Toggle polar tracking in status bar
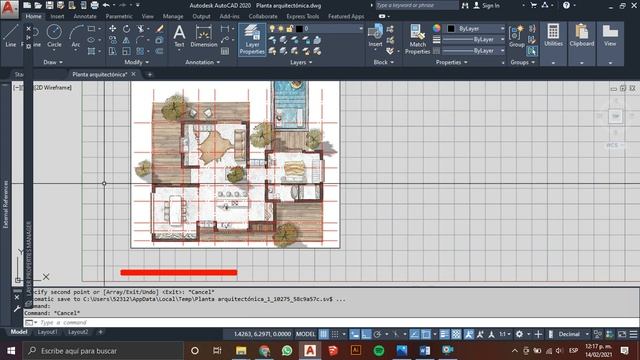 [378, 334]
